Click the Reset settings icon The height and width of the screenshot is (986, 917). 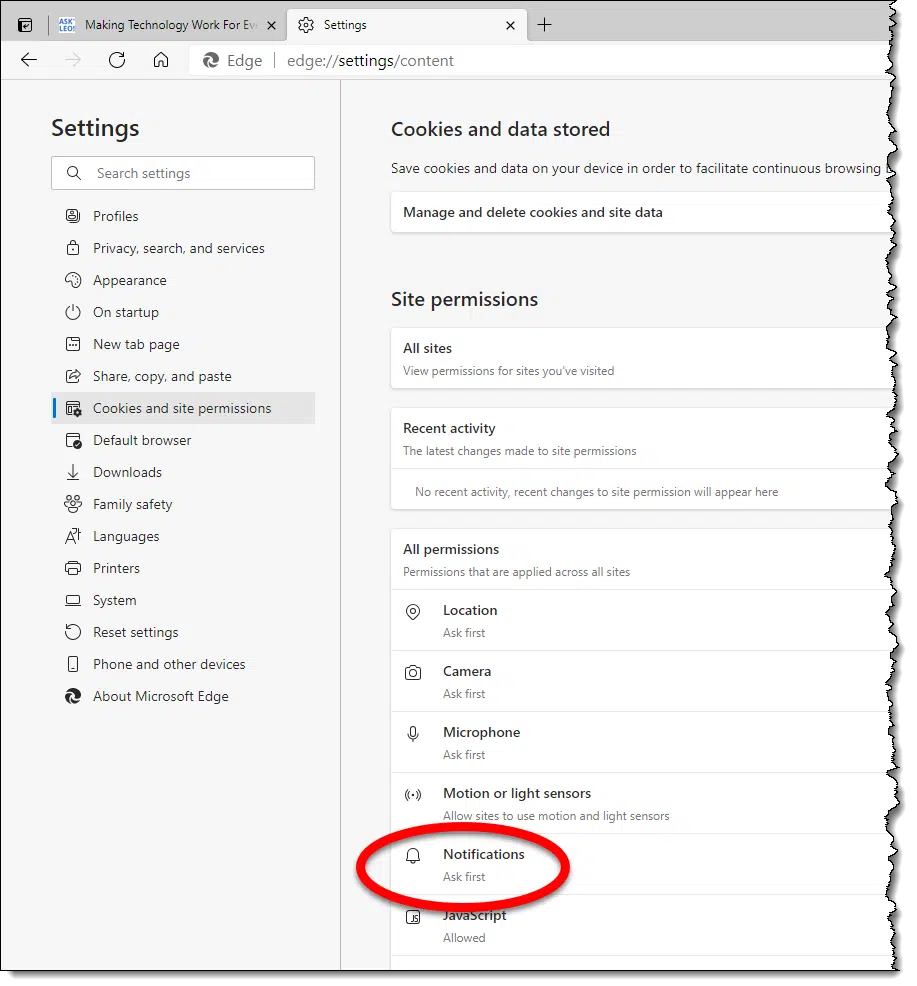[x=73, y=632]
